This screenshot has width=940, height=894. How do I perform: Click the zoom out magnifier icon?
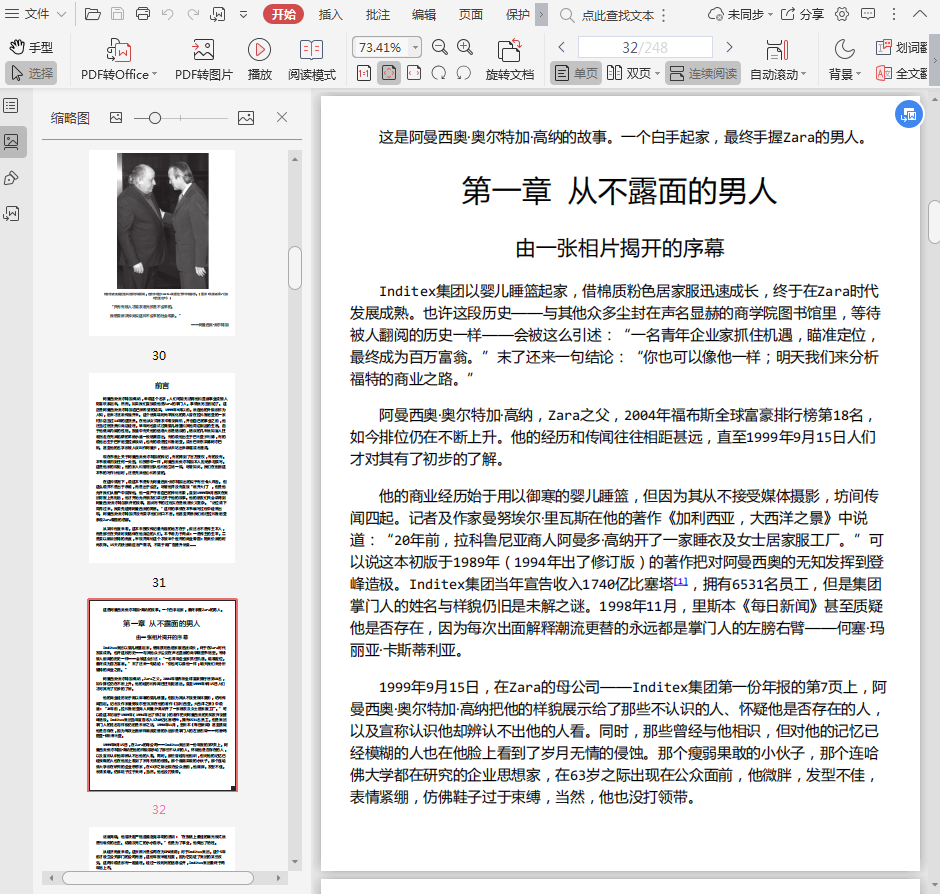coord(440,47)
